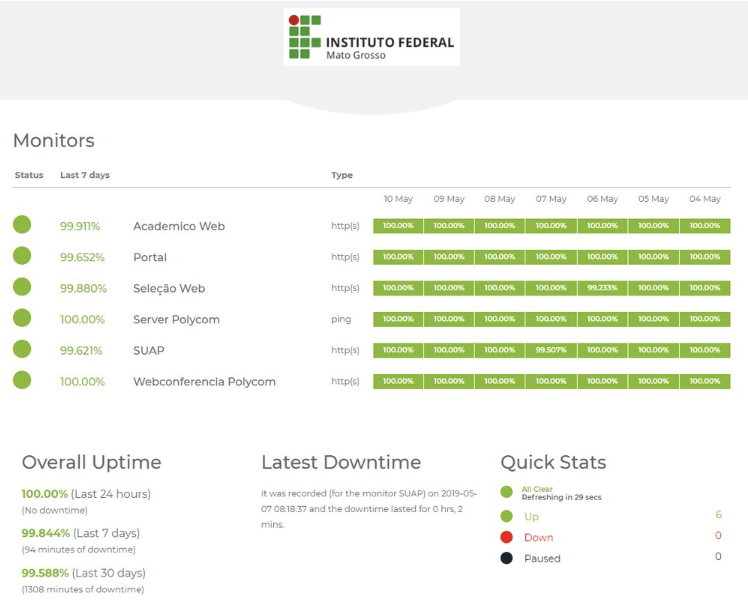
Task: Select the SUAP monitor name
Action: [x=149, y=350]
